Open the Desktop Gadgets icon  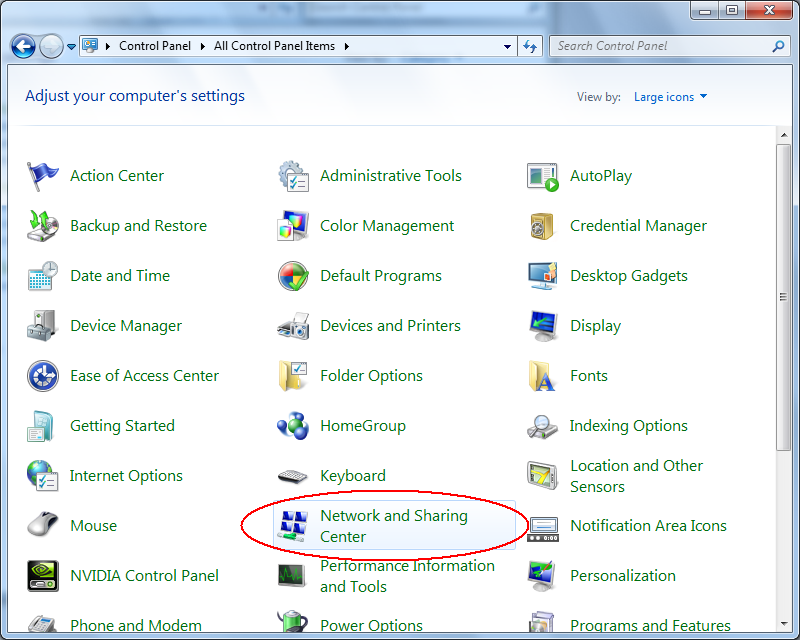coord(542,276)
